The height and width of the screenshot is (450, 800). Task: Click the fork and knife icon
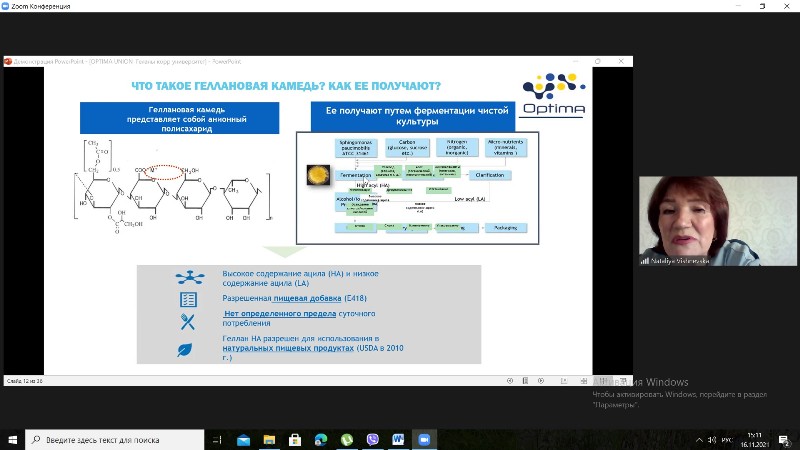click(x=187, y=321)
